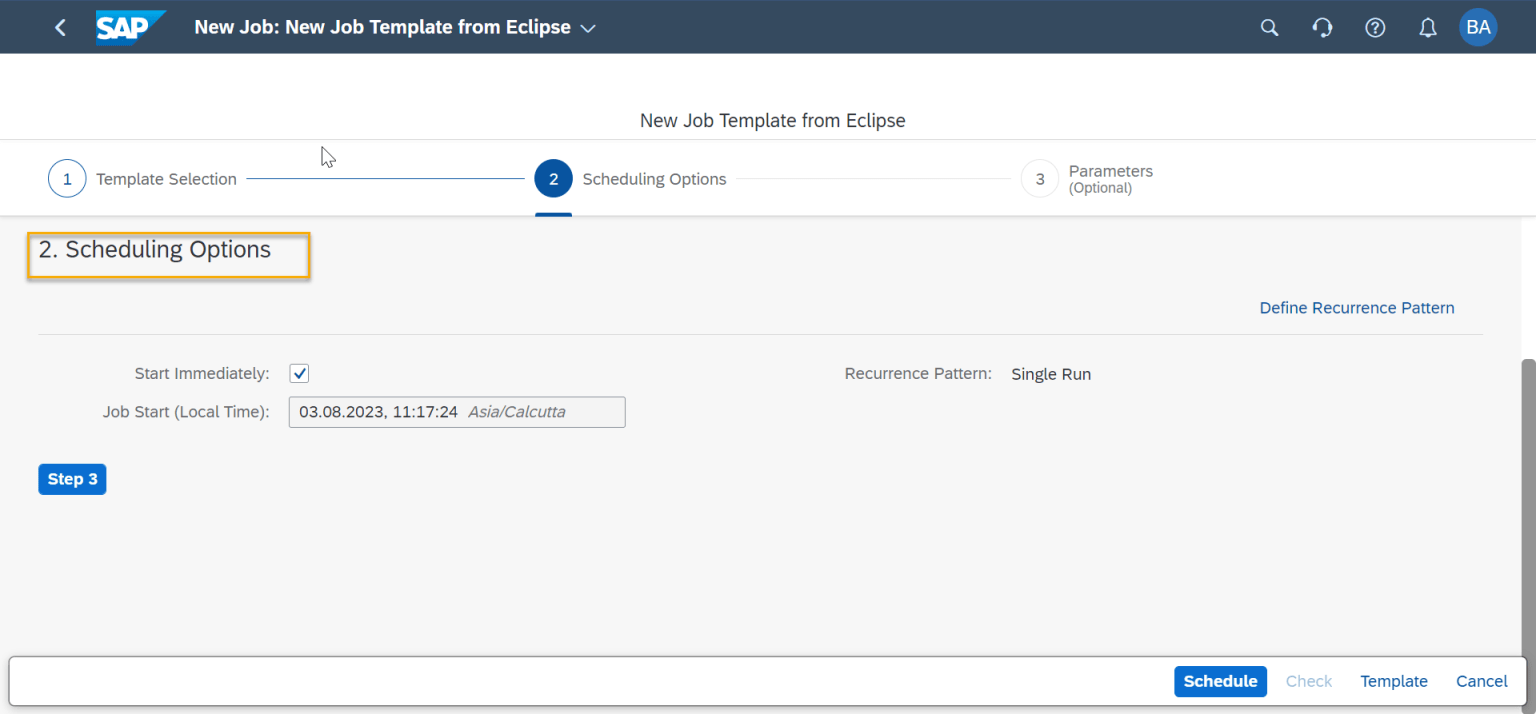Open the global search
1536x714 pixels.
[x=1269, y=27]
